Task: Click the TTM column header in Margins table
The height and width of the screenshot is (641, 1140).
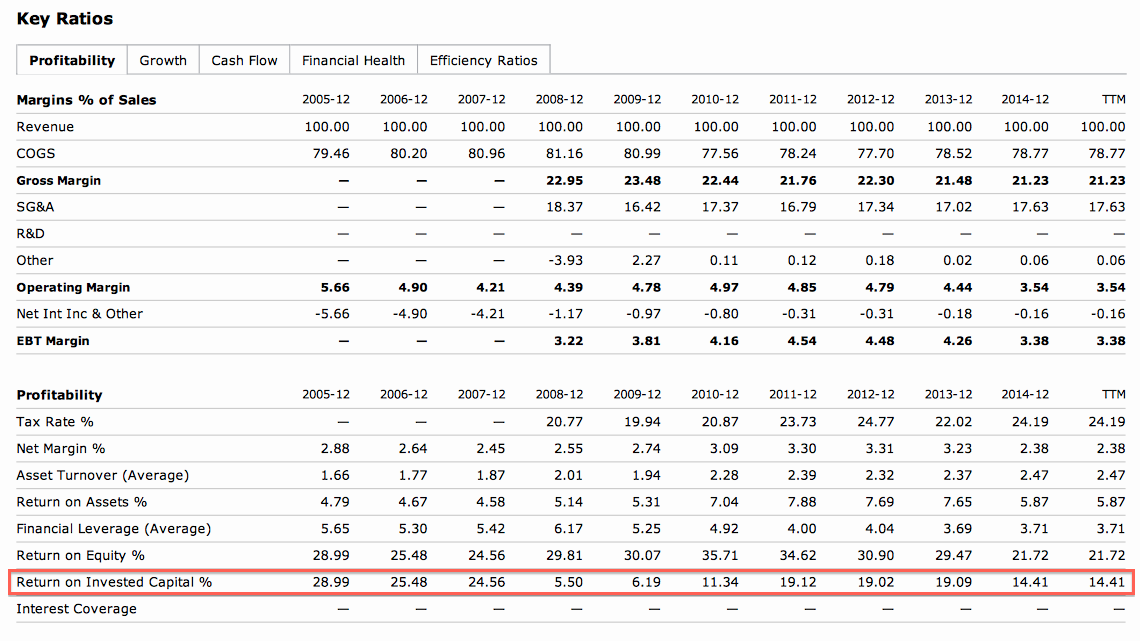Action: pos(1112,100)
